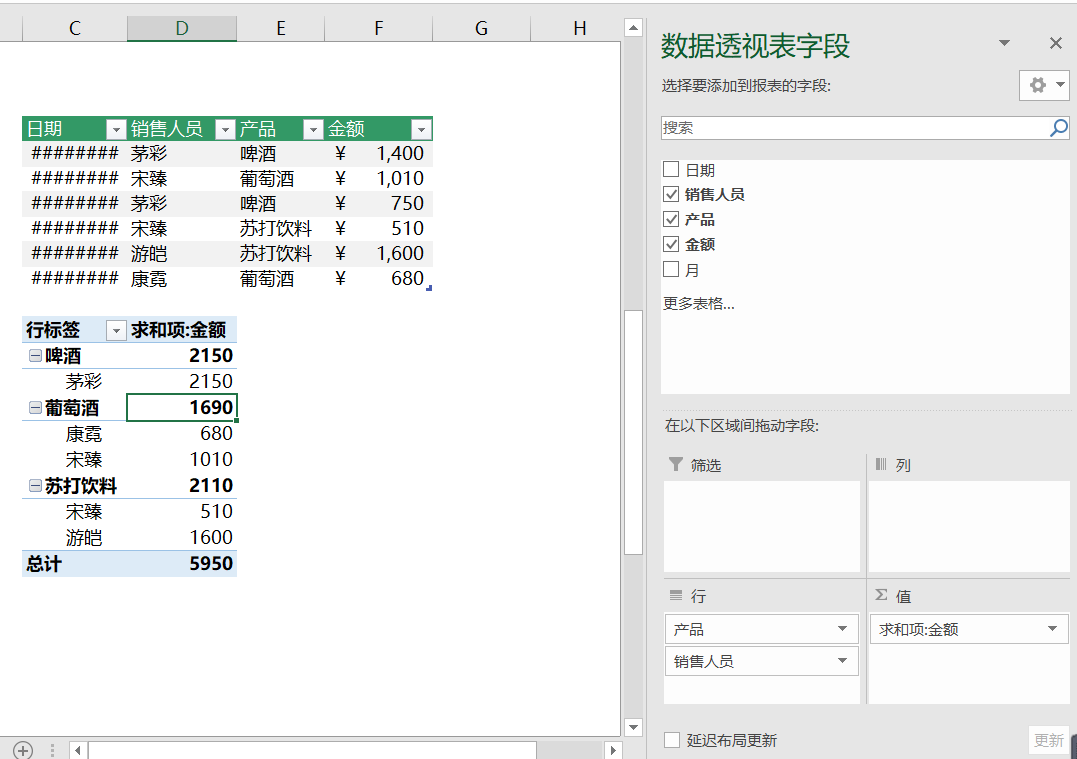Viewport: 1077px width, 759px height.
Task: Click the 更新 button
Action: tap(1048, 740)
